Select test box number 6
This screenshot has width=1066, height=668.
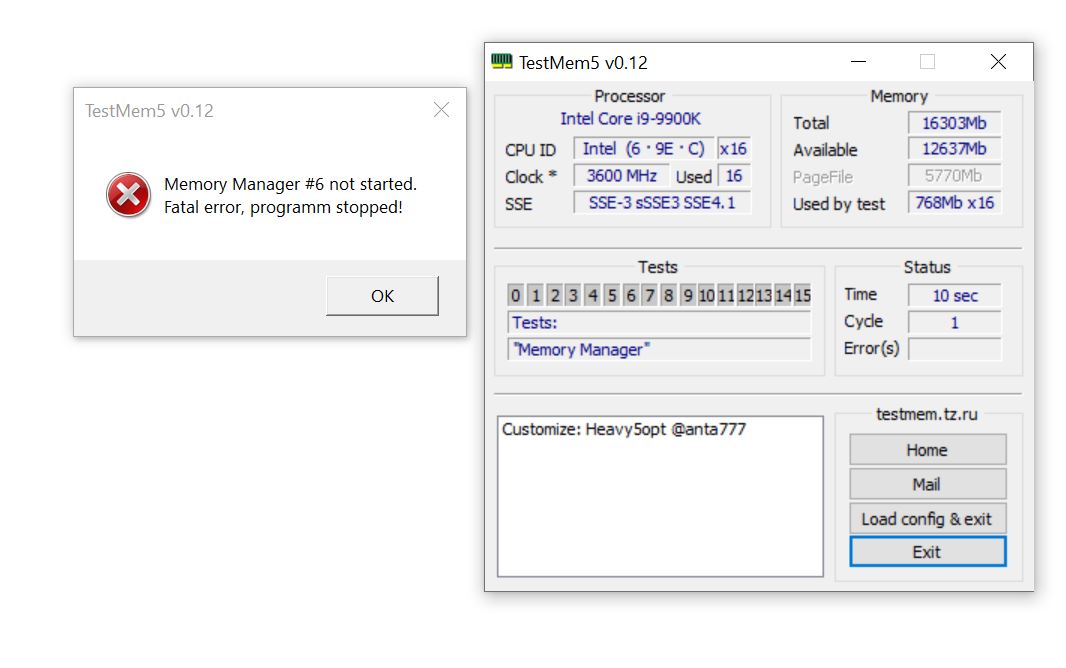tap(631, 295)
